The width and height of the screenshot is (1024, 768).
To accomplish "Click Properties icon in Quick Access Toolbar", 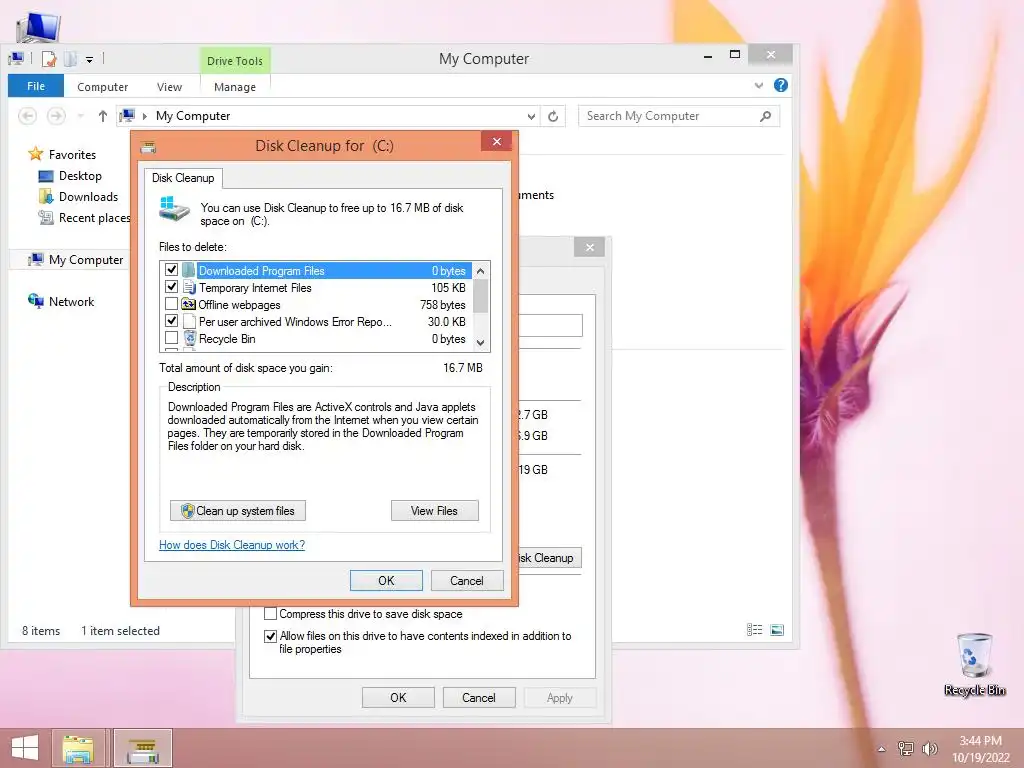I will 49,59.
